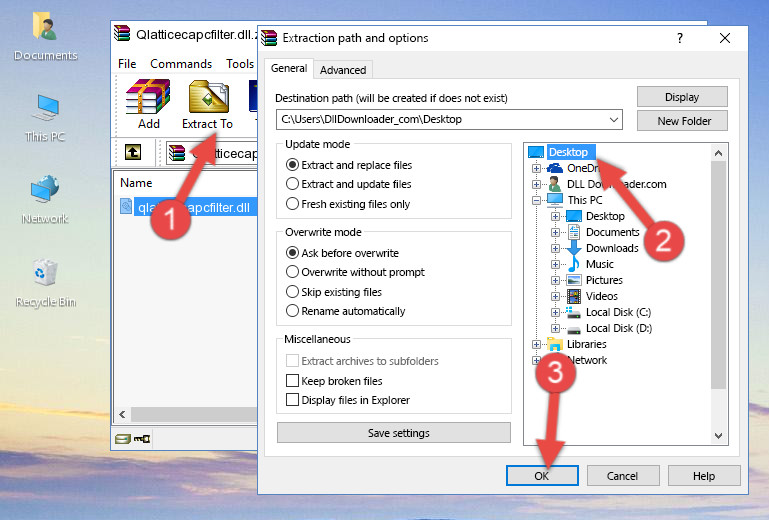Select Downloads folder in folder tree
This screenshot has width=769, height=520.
click(612, 248)
